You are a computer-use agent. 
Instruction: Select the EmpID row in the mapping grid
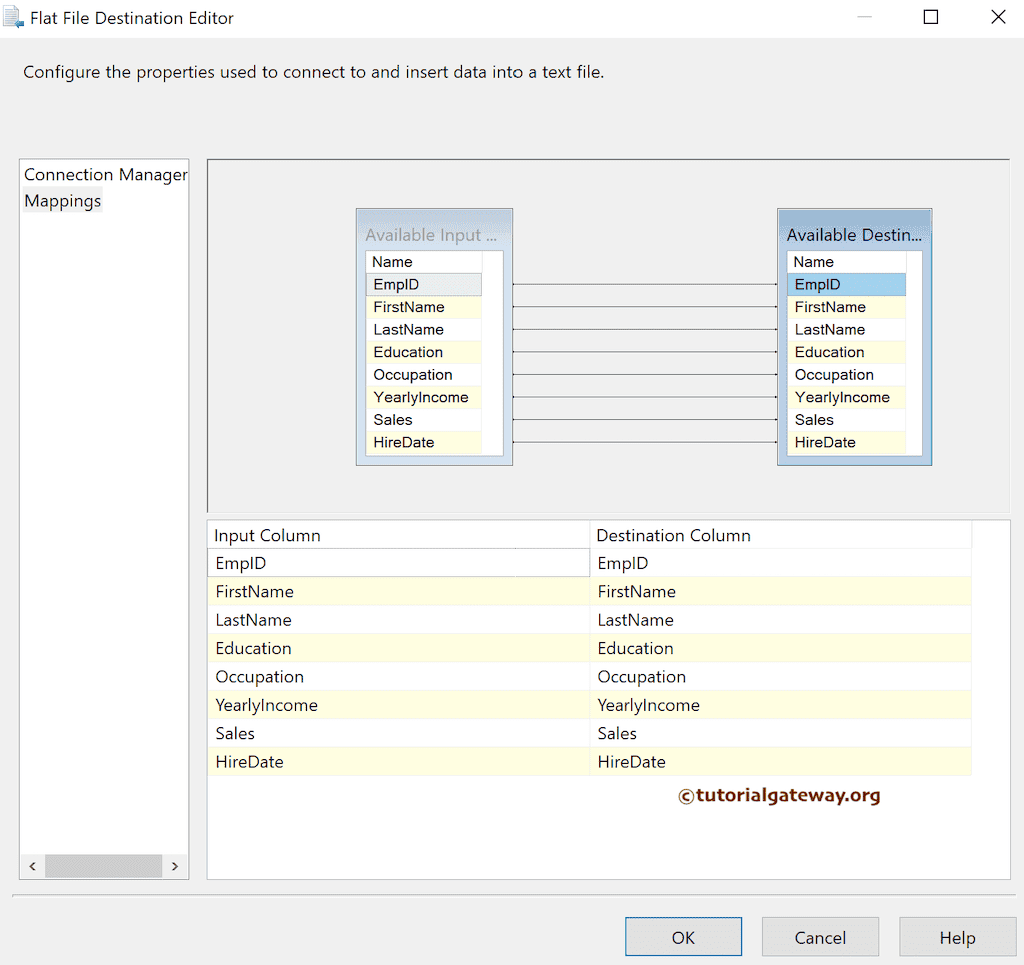tap(398, 562)
